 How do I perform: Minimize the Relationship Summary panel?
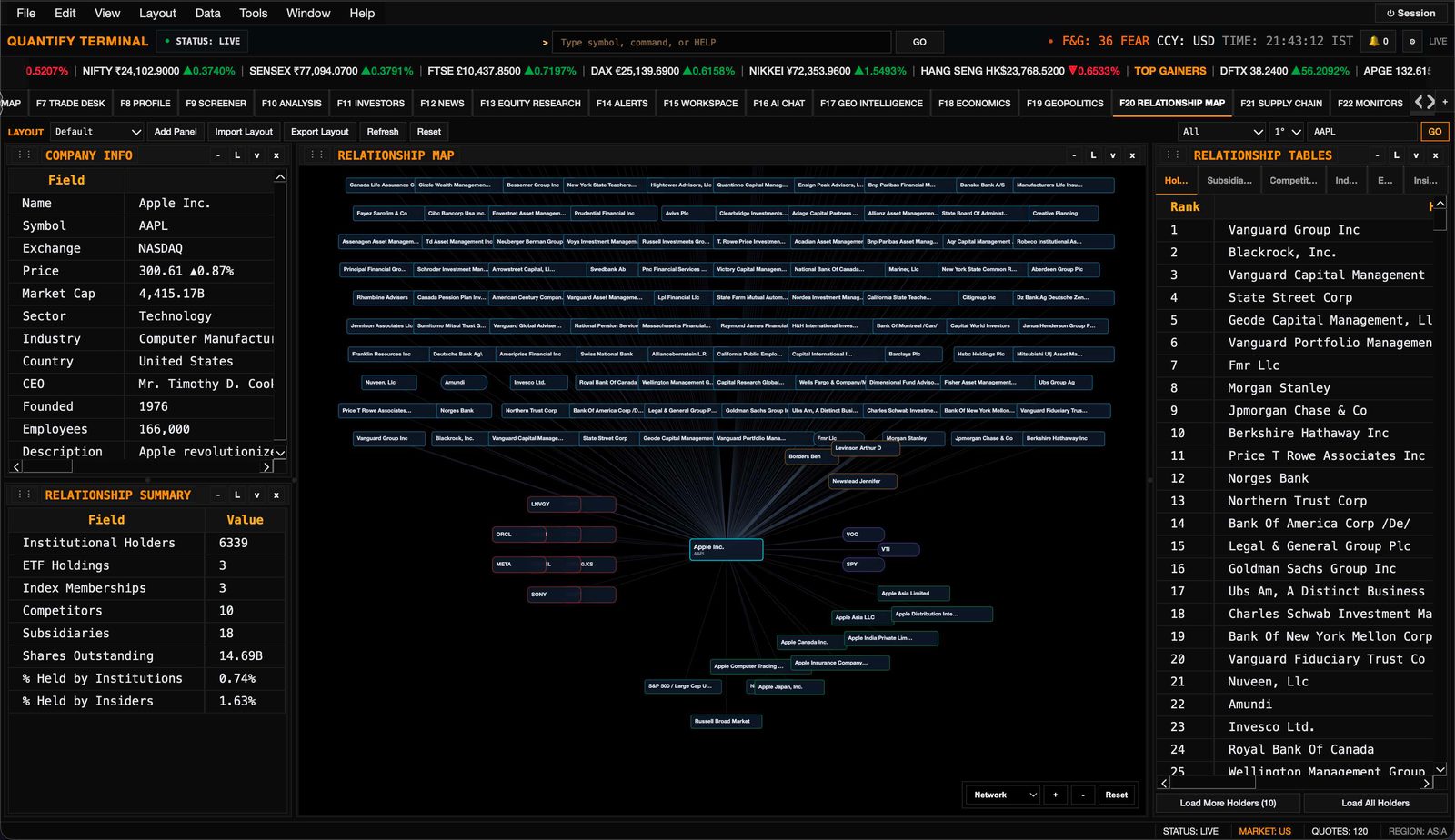click(x=218, y=495)
